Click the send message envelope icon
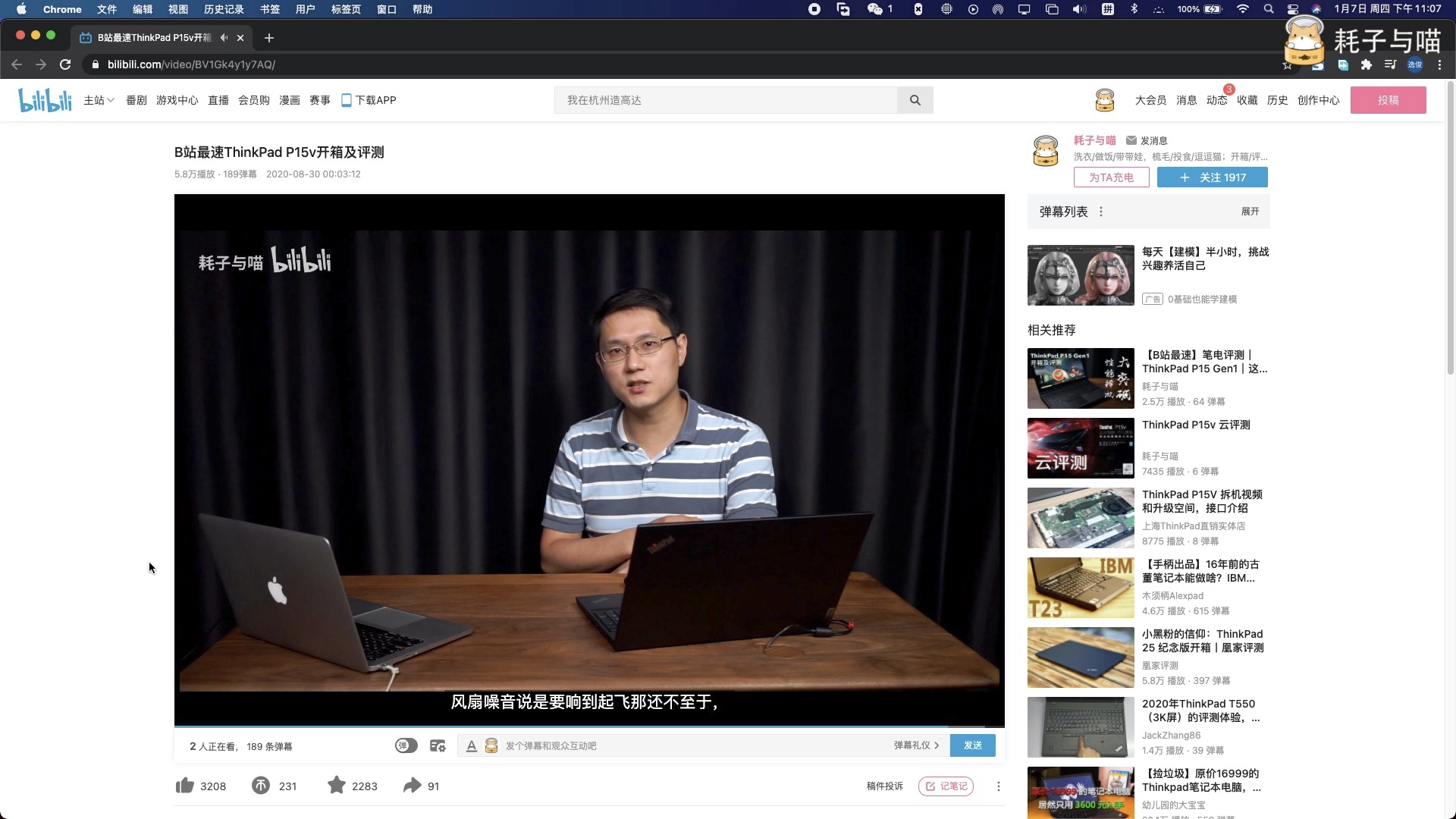 [x=1131, y=140]
